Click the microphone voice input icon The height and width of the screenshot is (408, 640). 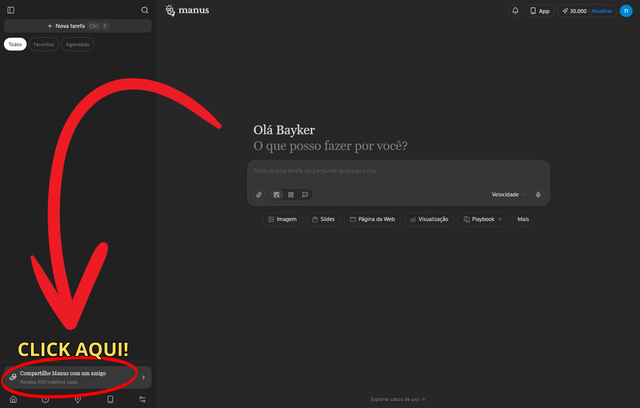[538, 195]
